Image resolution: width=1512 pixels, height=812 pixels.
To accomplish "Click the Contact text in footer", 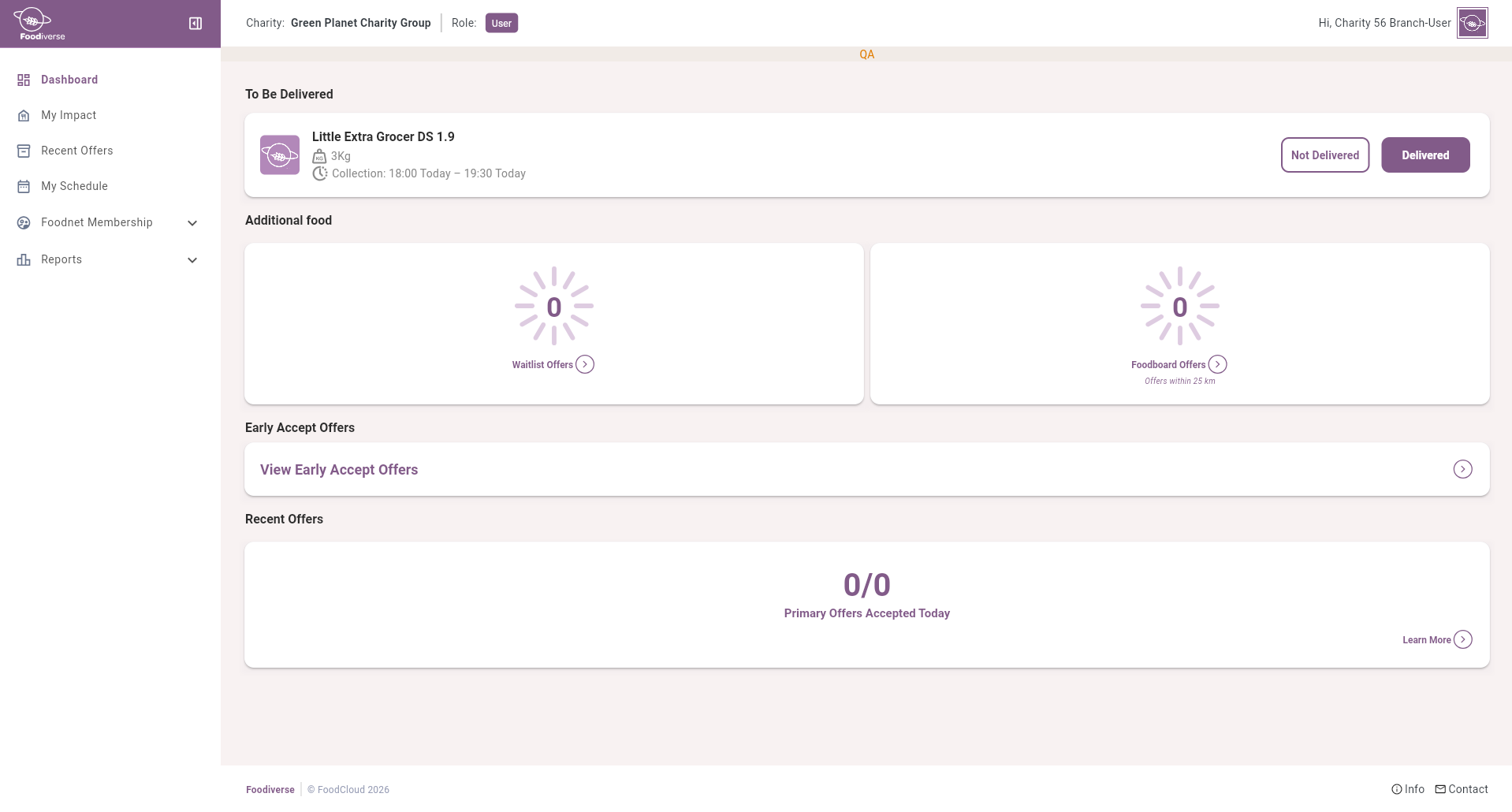I will tap(1468, 789).
